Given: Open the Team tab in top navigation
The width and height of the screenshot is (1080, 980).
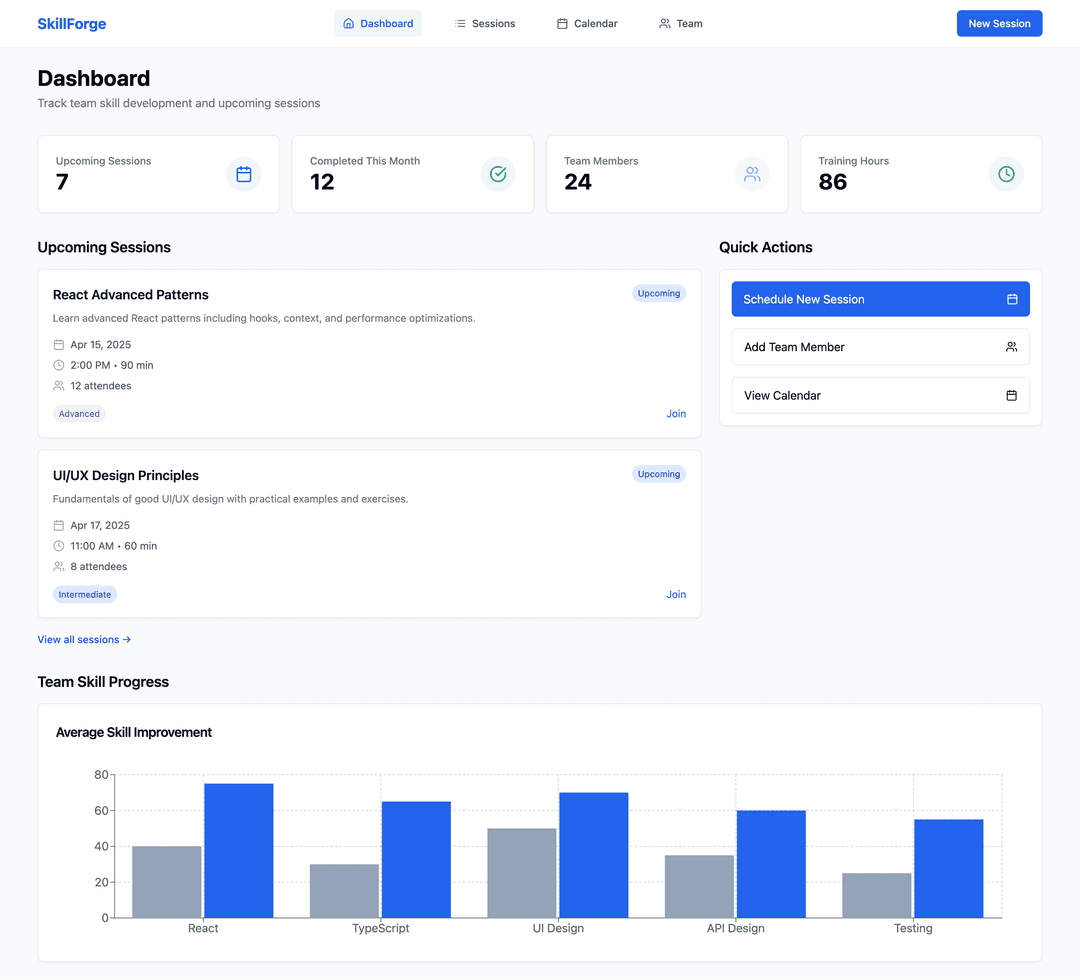Looking at the screenshot, I should [x=680, y=24].
